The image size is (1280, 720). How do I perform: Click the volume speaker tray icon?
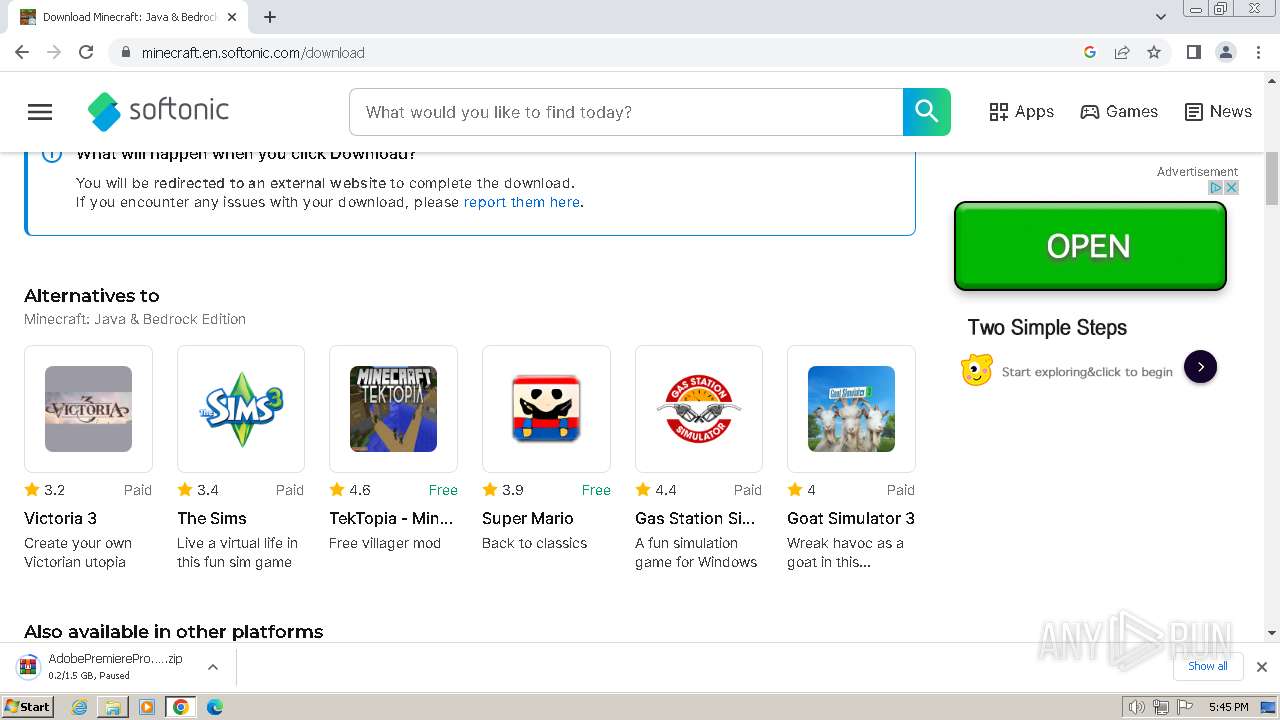pyautogui.click(x=1136, y=707)
